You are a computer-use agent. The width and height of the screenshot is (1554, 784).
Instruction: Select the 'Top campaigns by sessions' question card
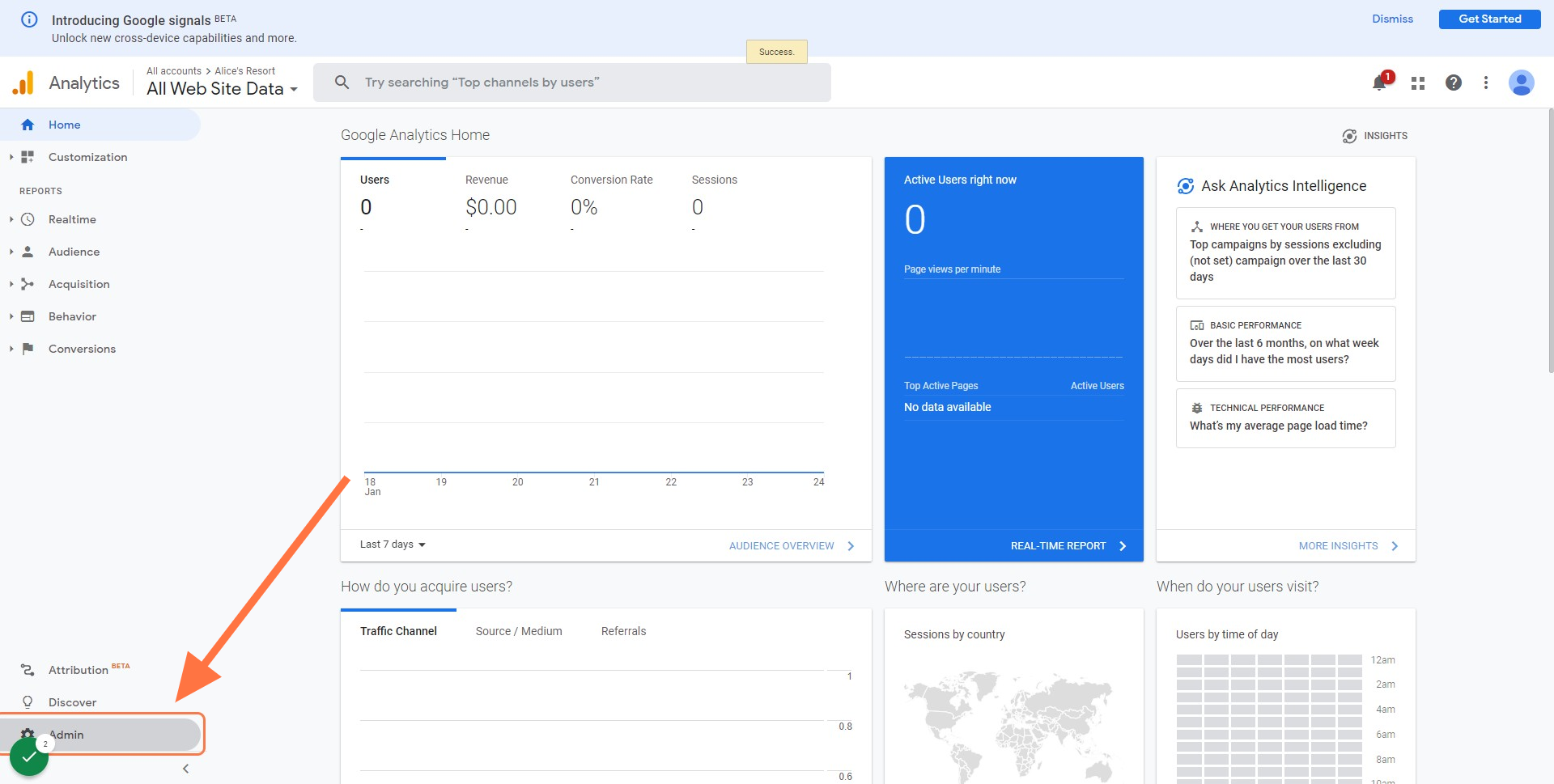pyautogui.click(x=1285, y=253)
